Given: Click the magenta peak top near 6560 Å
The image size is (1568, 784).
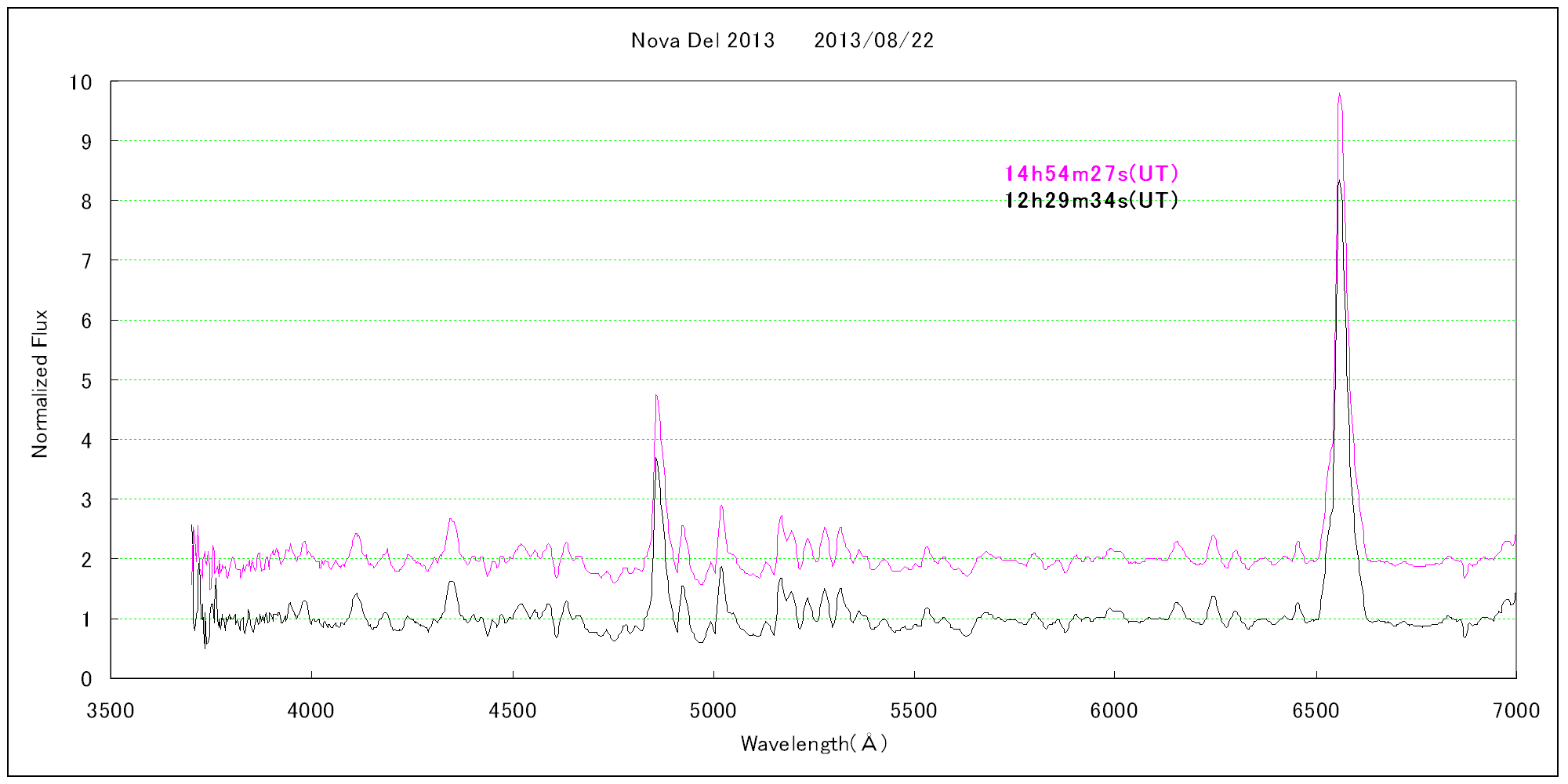Looking at the screenshot, I should coord(1339,94).
